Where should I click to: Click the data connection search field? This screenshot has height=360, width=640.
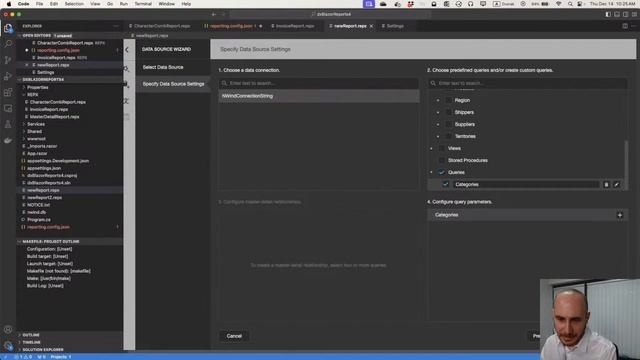click(318, 83)
